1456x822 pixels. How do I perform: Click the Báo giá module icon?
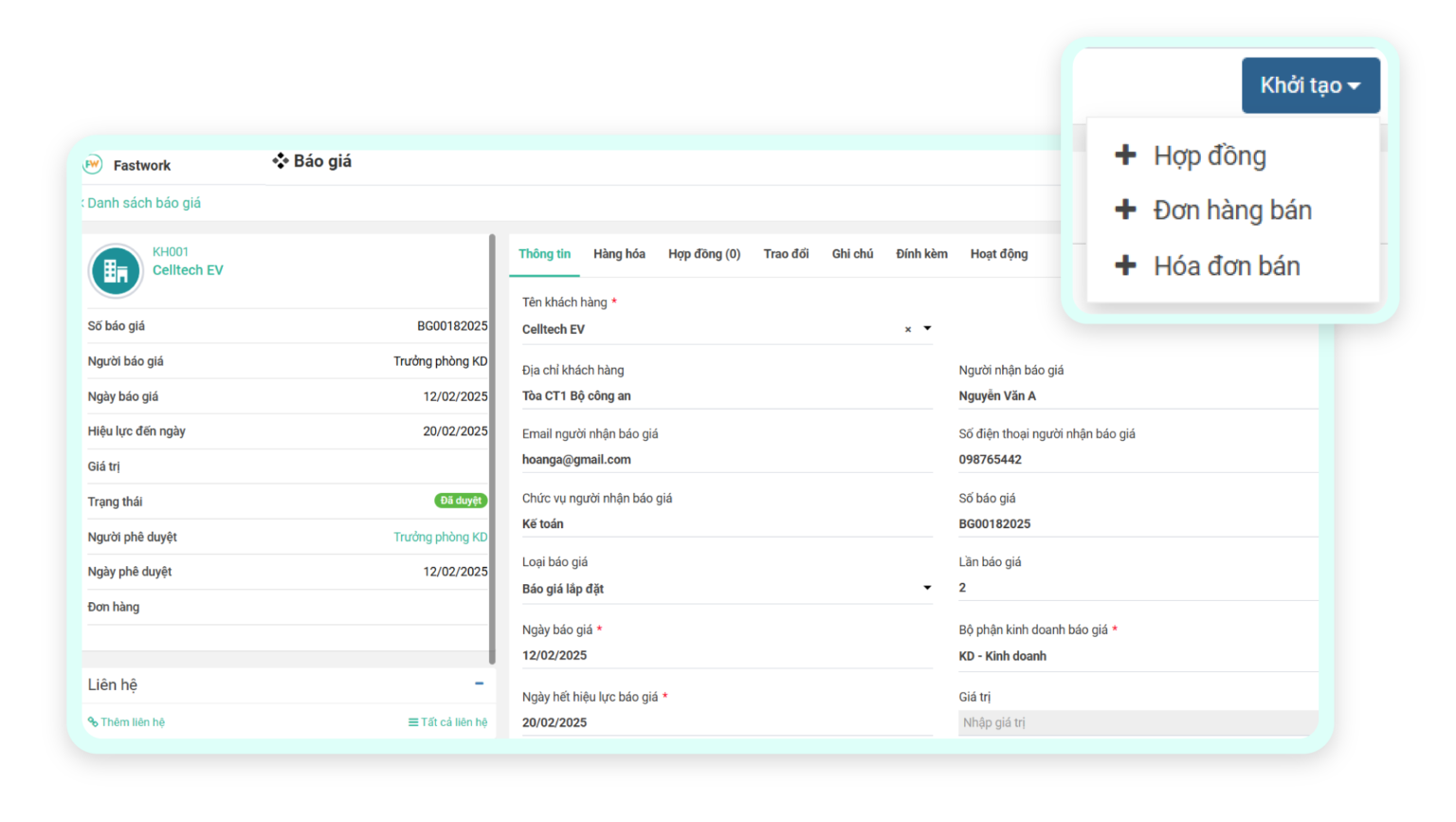pos(280,161)
